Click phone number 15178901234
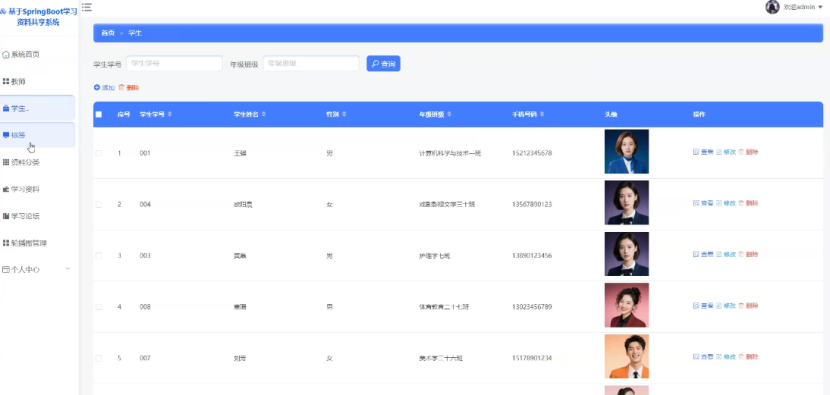The height and width of the screenshot is (395, 830). coord(532,358)
